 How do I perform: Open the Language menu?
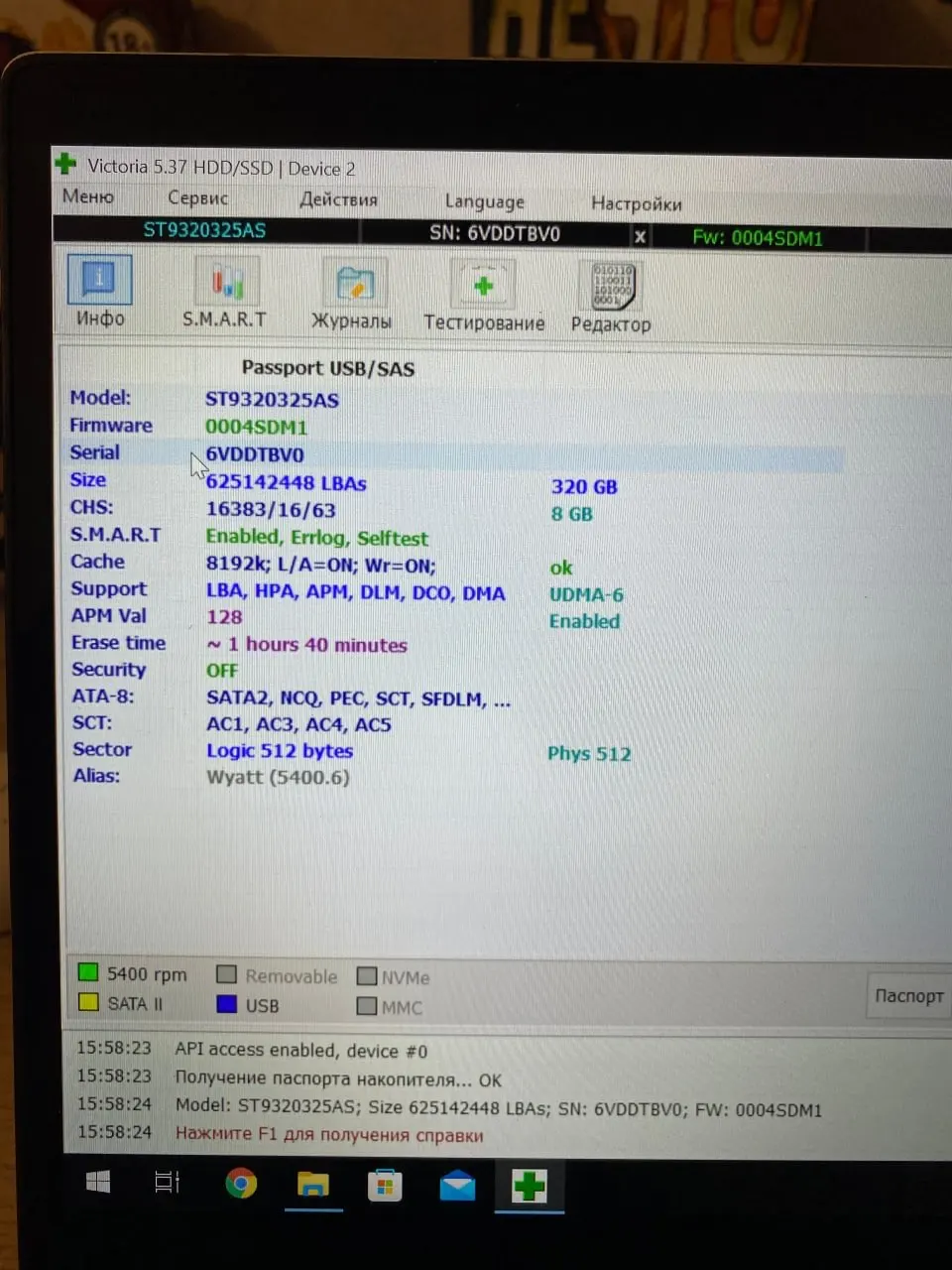(x=484, y=201)
